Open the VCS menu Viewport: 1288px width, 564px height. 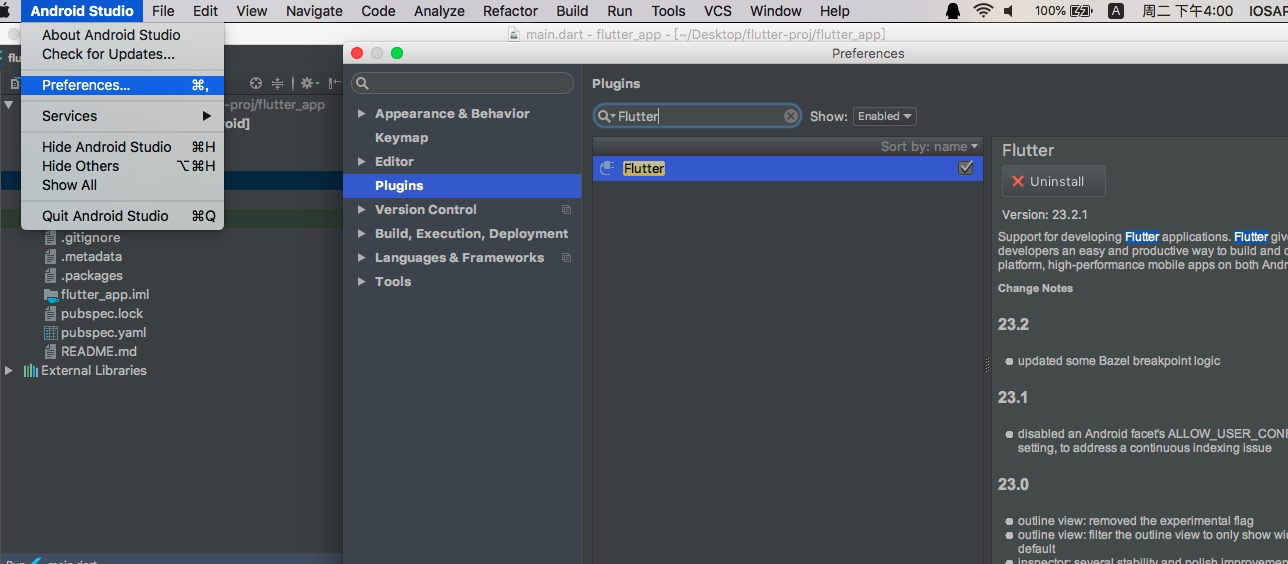pos(718,11)
